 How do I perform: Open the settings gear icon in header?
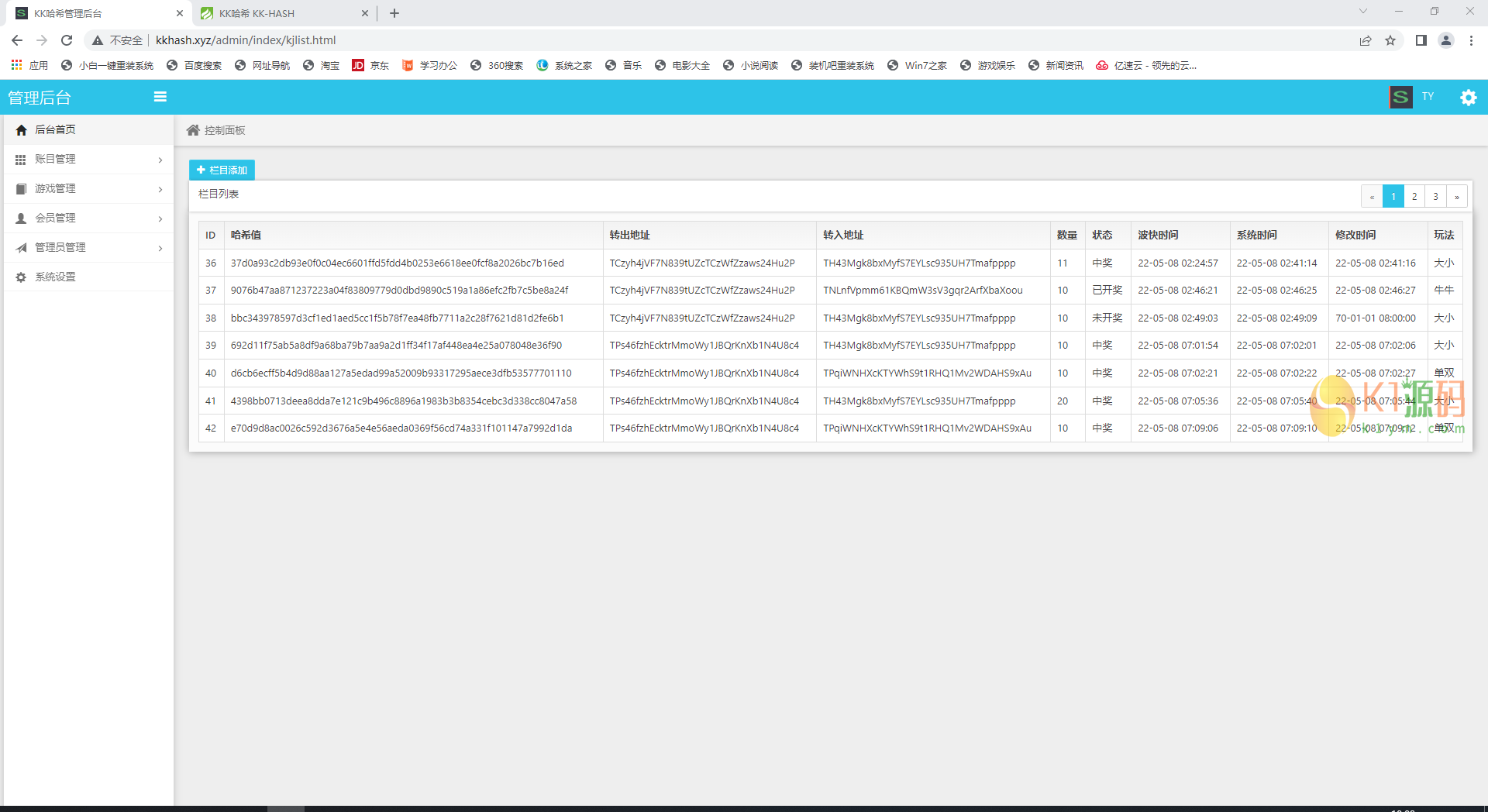(1468, 98)
